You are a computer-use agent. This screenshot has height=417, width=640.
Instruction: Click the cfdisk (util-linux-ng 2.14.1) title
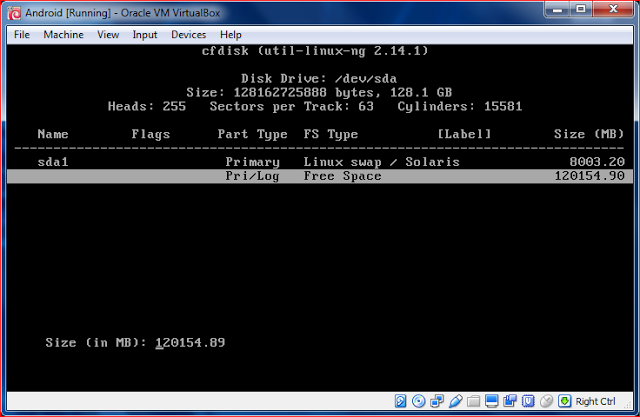pyautogui.click(x=315, y=51)
